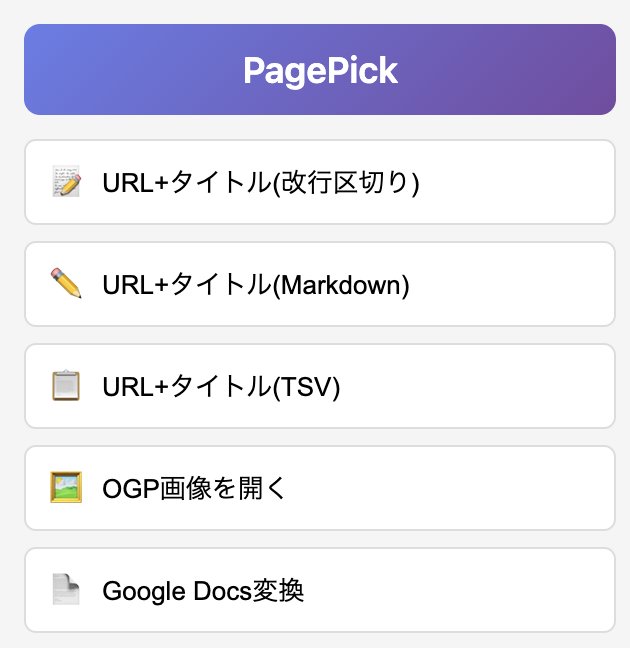The width and height of the screenshot is (630, 648).
Task: Click the memo icon beside URL+タイトル(改行区切り)
Action: click(66, 182)
